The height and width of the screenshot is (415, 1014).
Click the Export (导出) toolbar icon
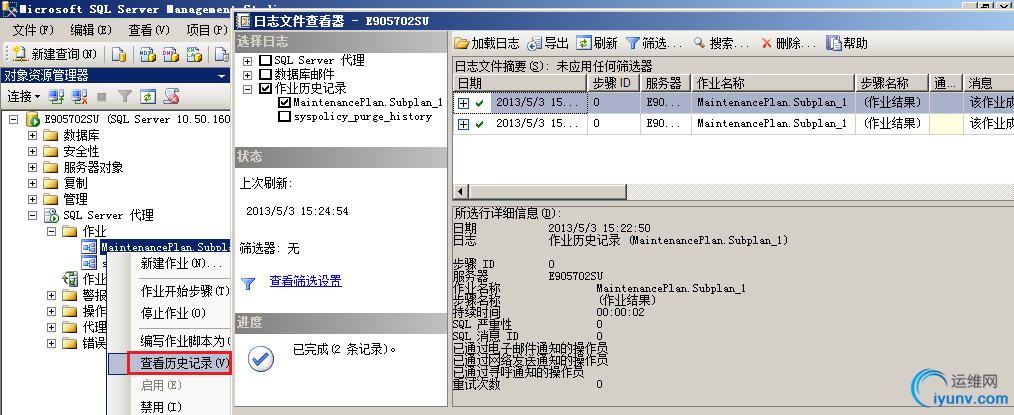[535, 43]
